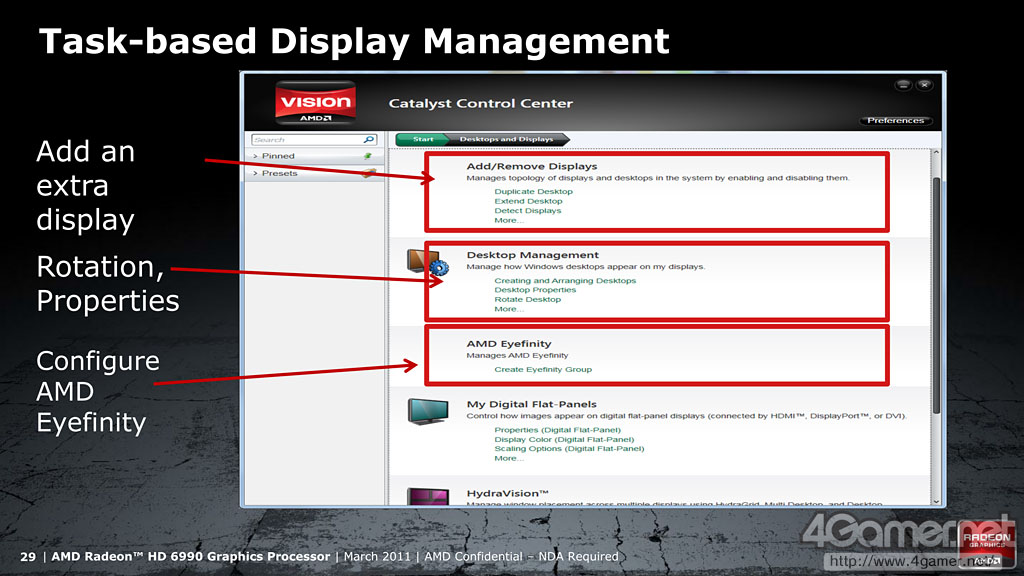Click the Desktop Management monitor gear icon

tap(428, 263)
